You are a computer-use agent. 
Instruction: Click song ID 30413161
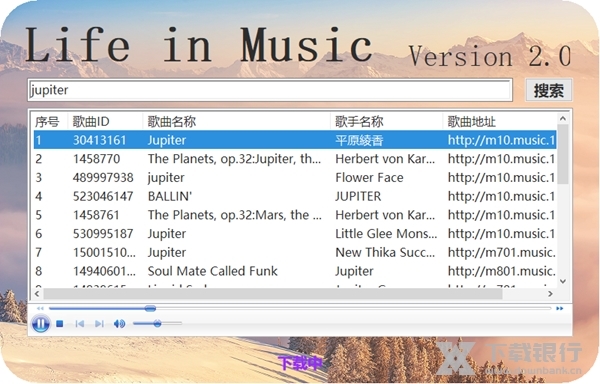[x=99, y=140]
